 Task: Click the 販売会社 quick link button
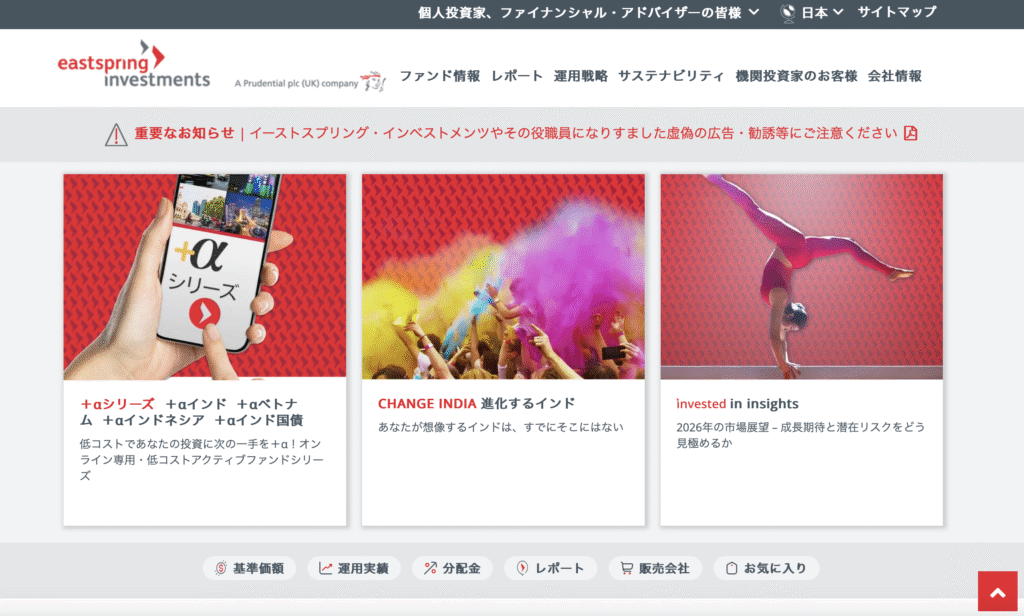(x=655, y=568)
